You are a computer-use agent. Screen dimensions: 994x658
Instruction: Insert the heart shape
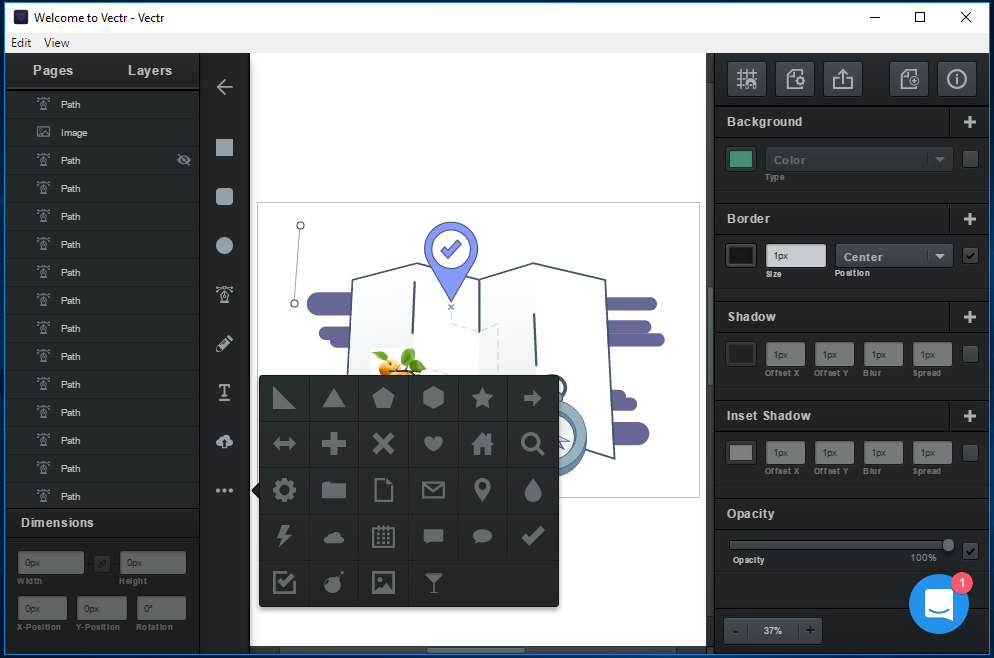433,444
